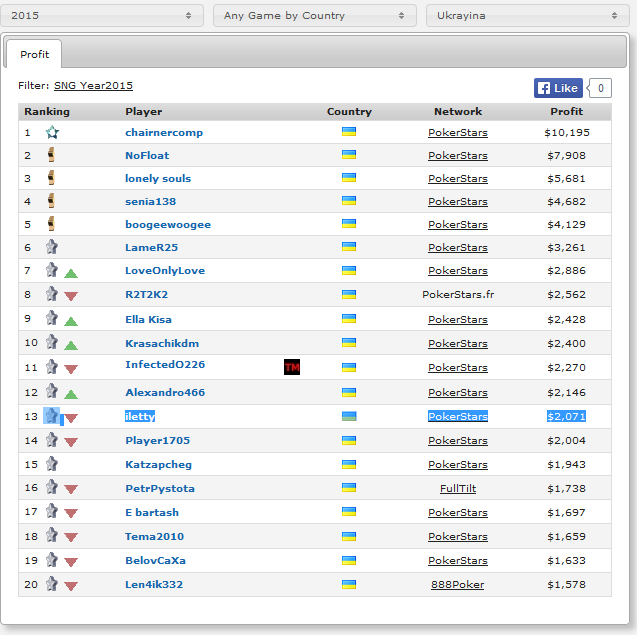Click the red down arrow in R2T2K2 row
Image resolution: width=637 pixels, height=635 pixels.
pos(71,297)
